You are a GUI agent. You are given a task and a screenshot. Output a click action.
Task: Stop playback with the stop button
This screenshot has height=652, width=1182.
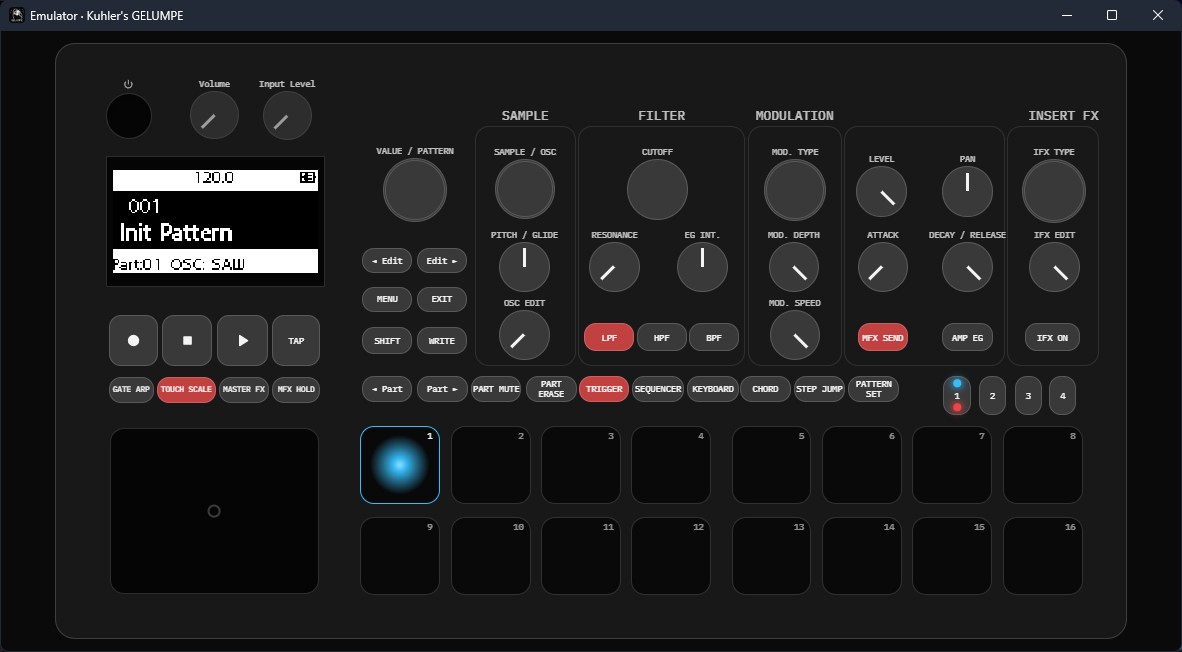coord(187,341)
